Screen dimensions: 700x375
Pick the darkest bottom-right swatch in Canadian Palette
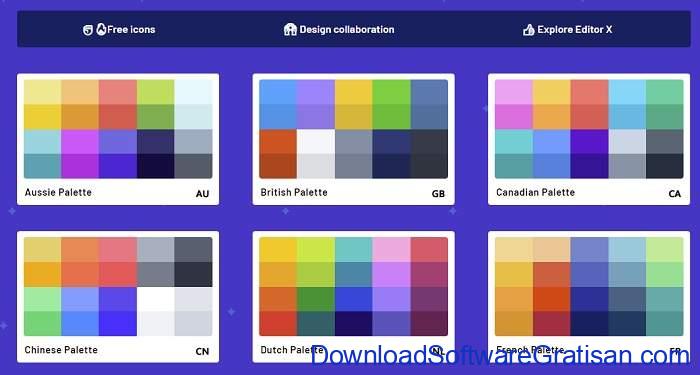point(664,166)
